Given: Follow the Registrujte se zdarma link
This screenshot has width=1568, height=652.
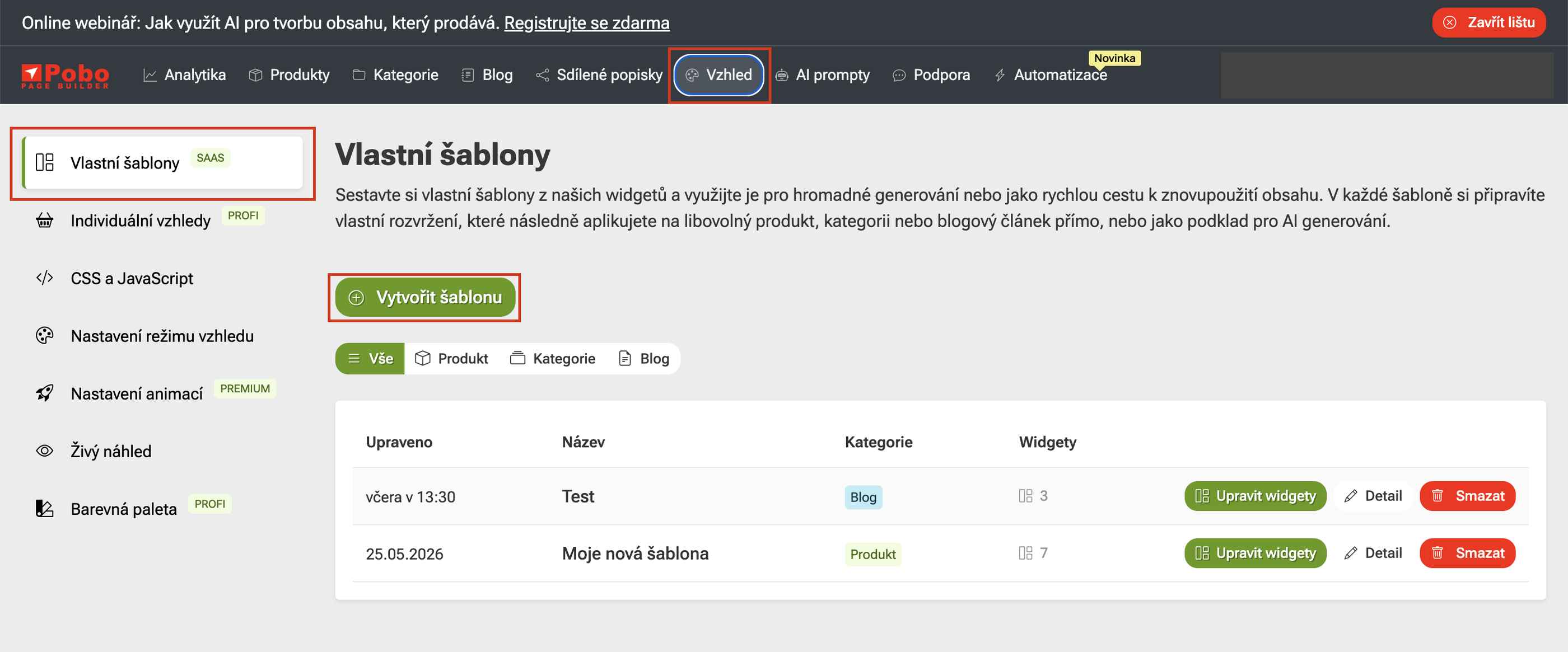Looking at the screenshot, I should click(x=587, y=22).
